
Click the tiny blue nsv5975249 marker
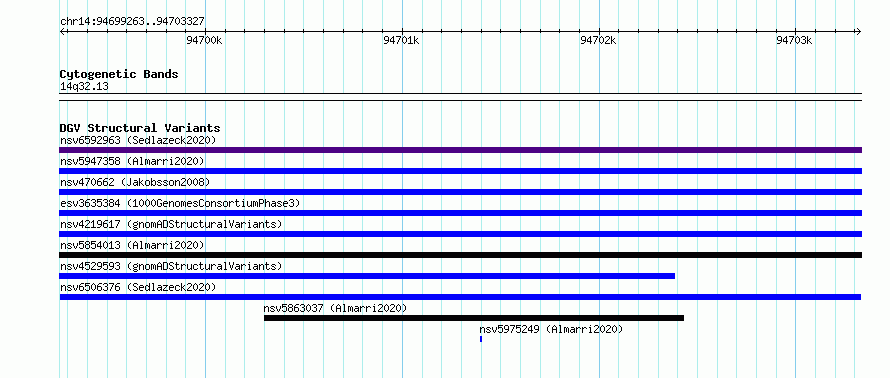pos(481,339)
